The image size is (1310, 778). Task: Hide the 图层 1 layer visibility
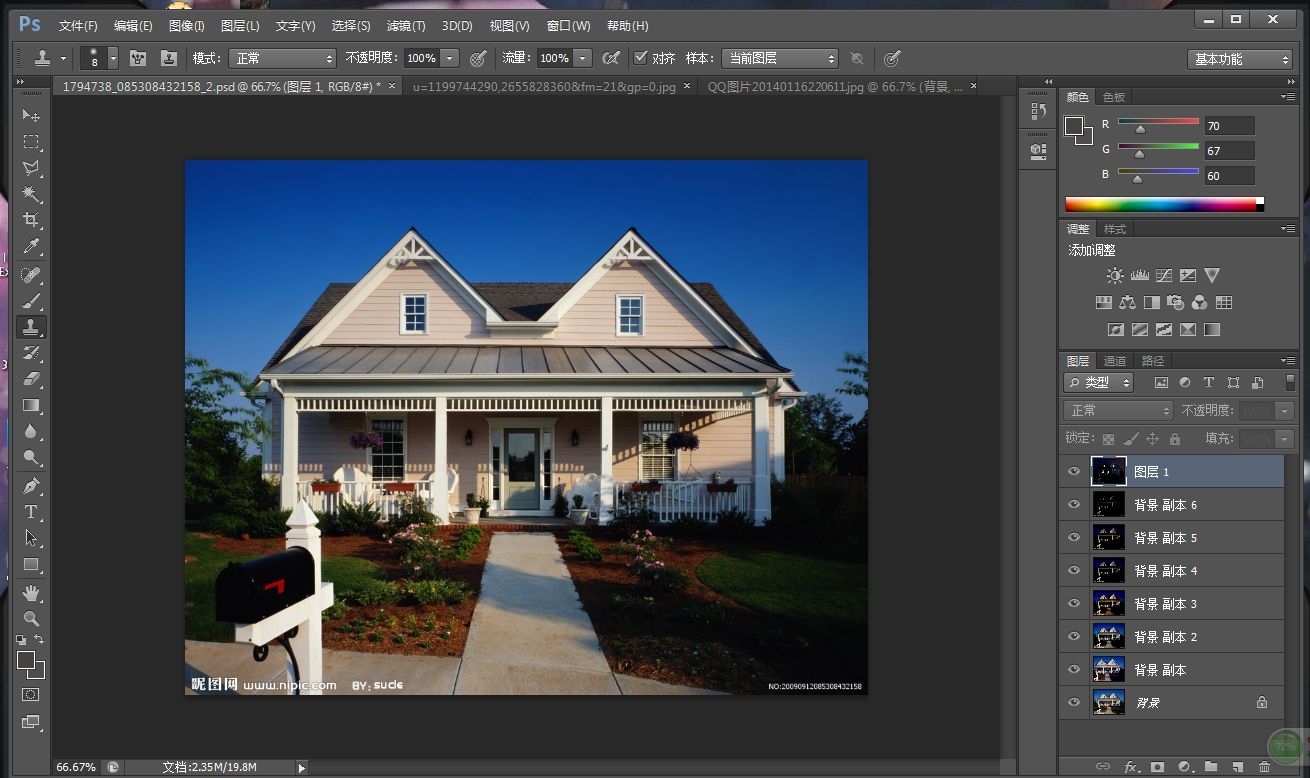pos(1074,472)
